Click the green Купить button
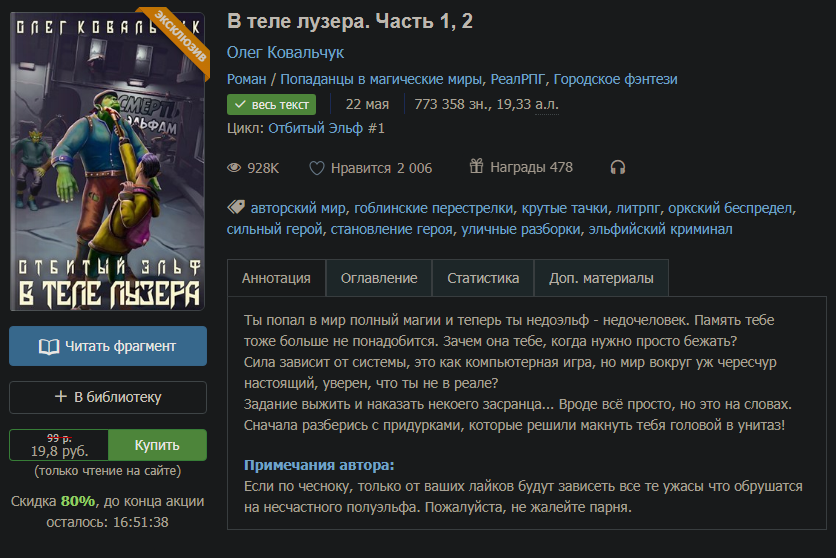This screenshot has height=558, width=836. 157,445
